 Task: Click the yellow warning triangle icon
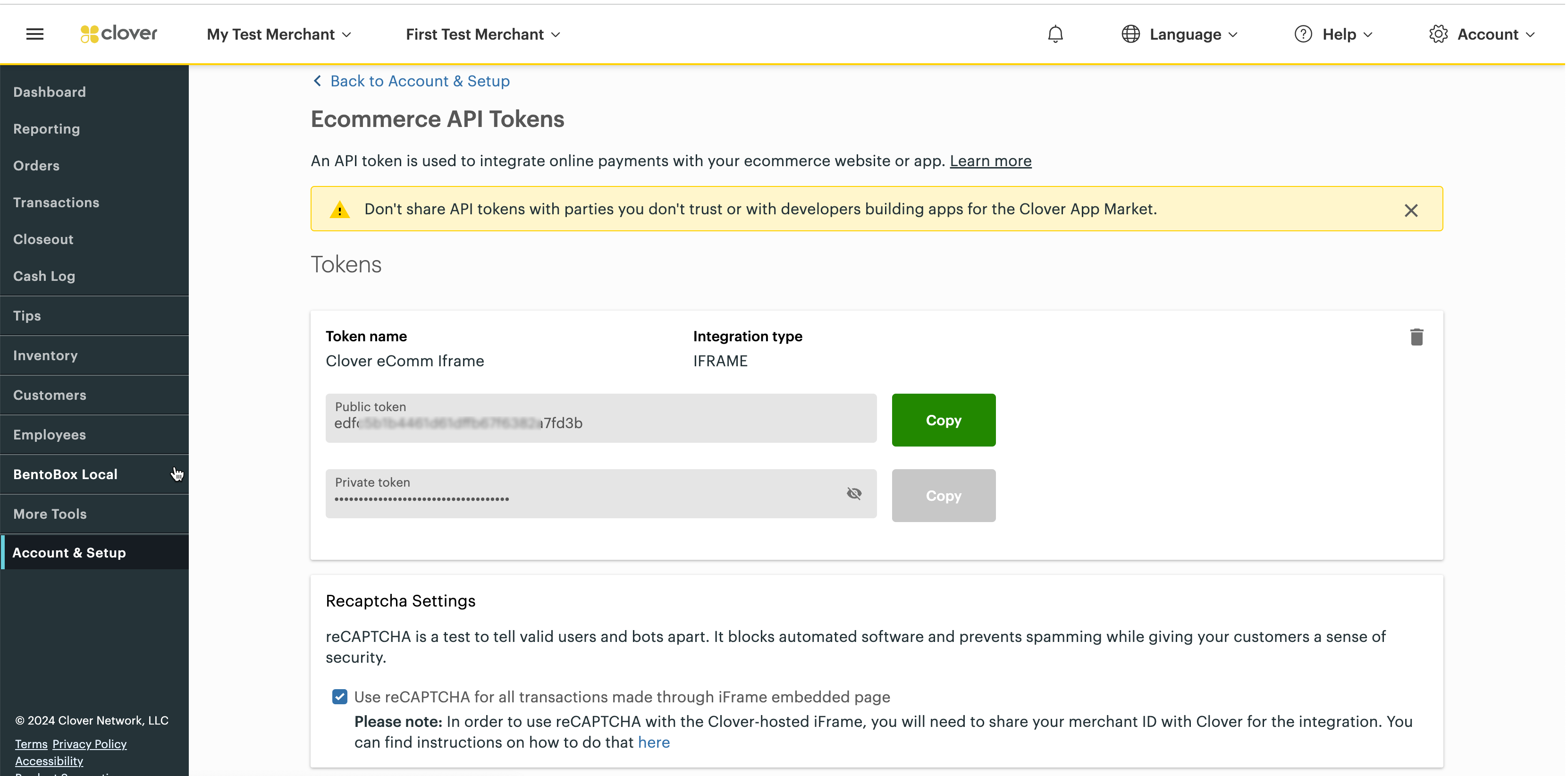(340, 210)
